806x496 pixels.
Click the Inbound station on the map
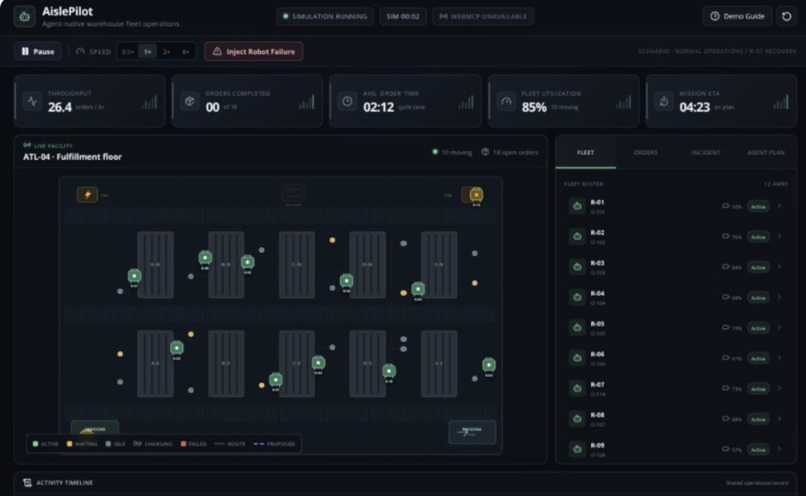pyautogui.click(x=95, y=428)
